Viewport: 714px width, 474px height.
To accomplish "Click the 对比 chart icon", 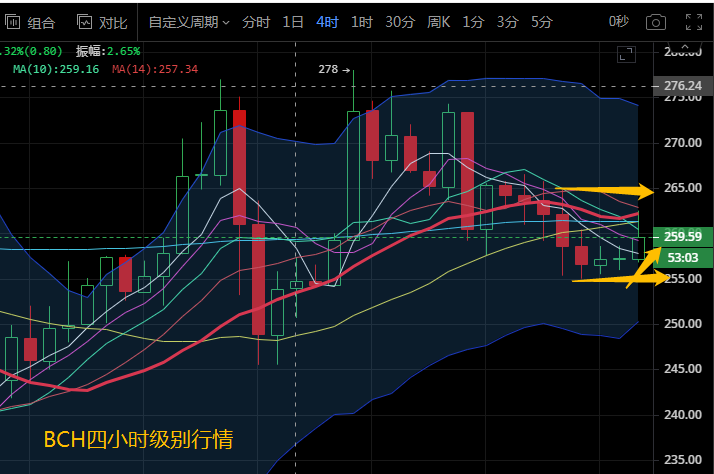I will [85, 21].
